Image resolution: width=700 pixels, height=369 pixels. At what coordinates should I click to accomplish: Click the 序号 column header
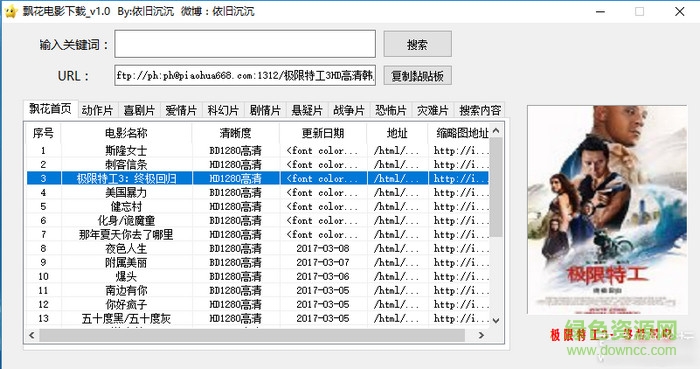[43, 133]
